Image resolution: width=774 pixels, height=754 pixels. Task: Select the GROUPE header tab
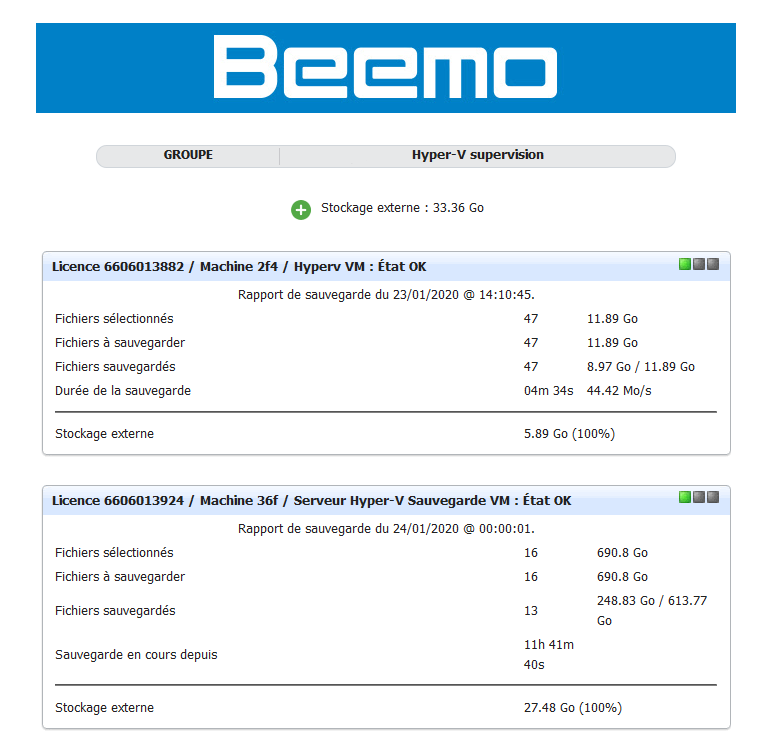[x=188, y=155]
